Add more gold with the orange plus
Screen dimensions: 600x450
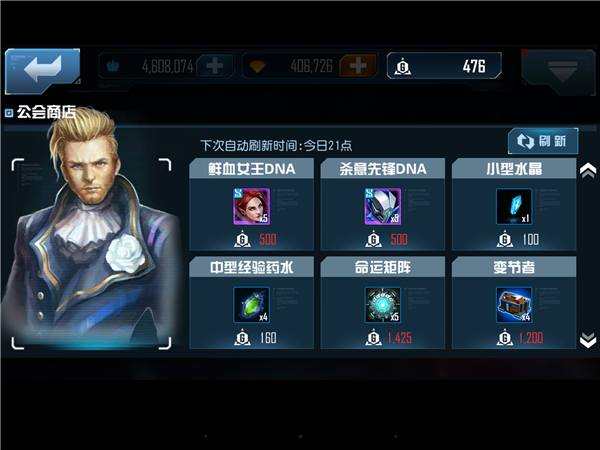[x=358, y=66]
